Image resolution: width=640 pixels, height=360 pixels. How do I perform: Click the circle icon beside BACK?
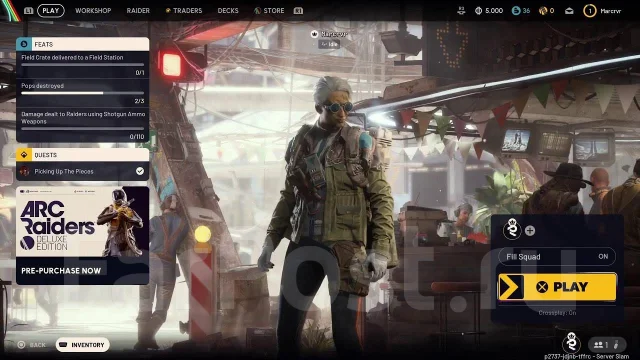pos(21,345)
